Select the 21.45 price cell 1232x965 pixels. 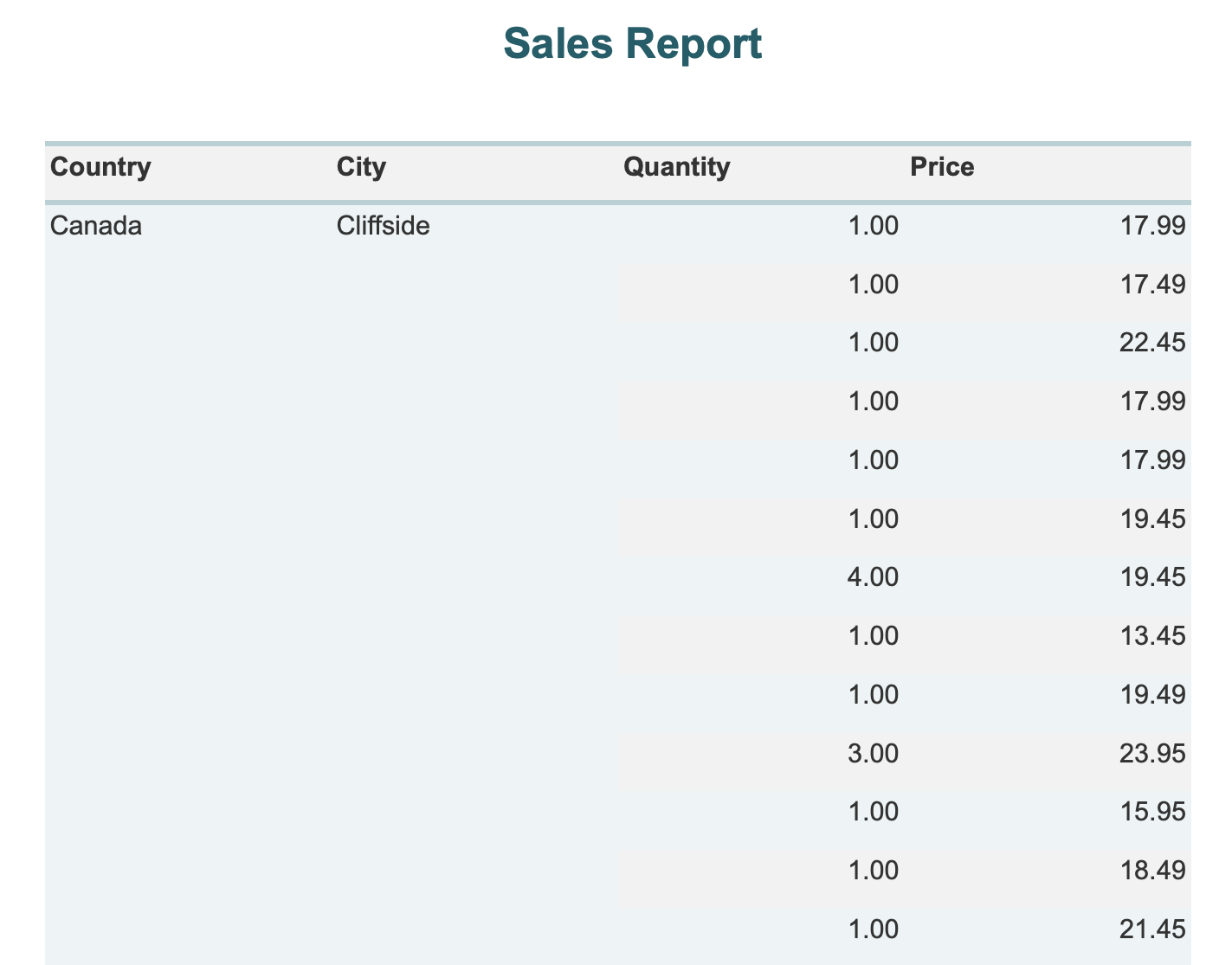1152,929
